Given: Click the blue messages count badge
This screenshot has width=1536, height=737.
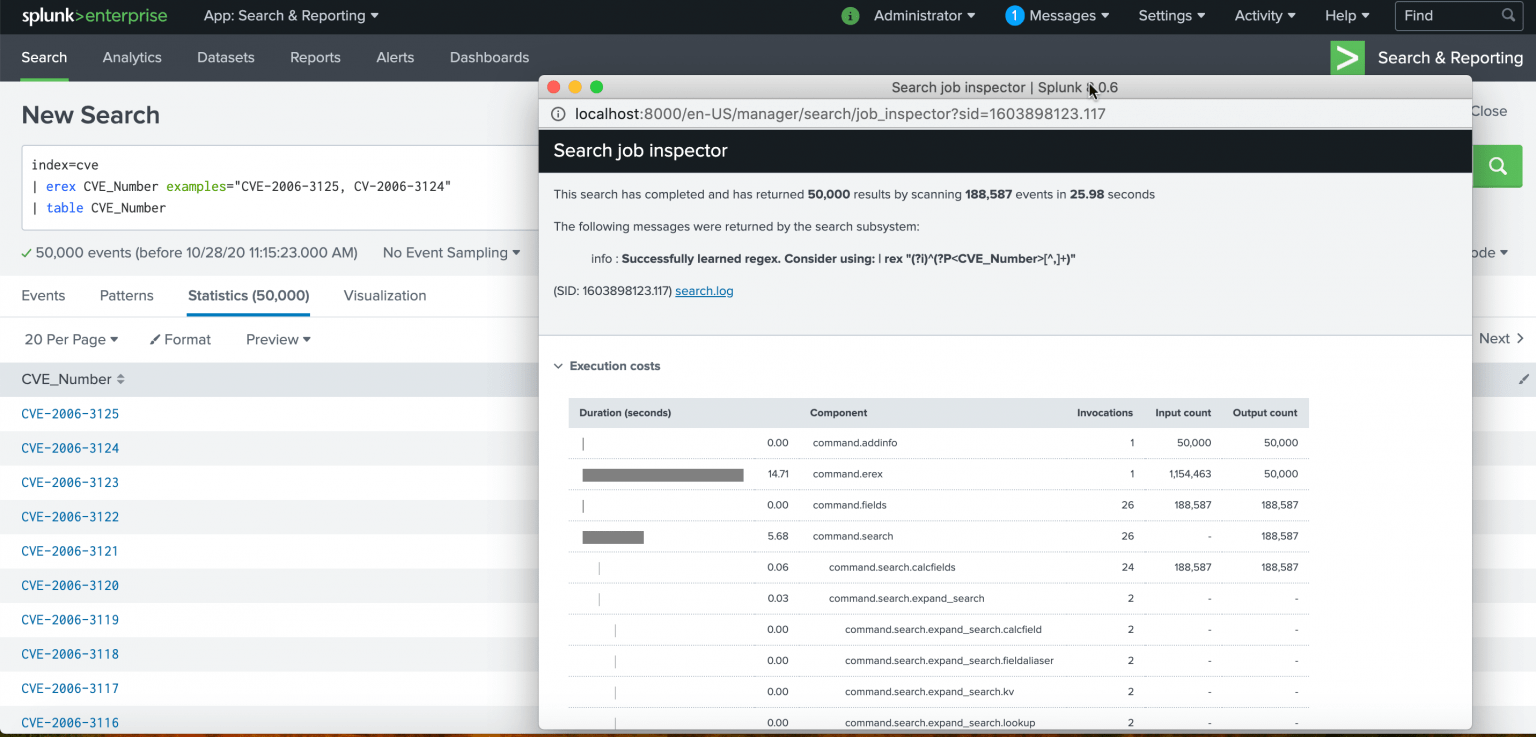Looking at the screenshot, I should [1014, 16].
